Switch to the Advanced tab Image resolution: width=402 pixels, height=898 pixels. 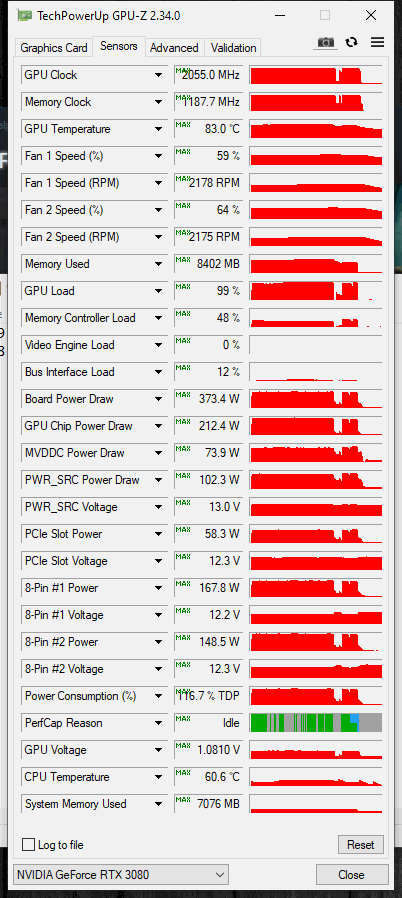[x=174, y=48]
